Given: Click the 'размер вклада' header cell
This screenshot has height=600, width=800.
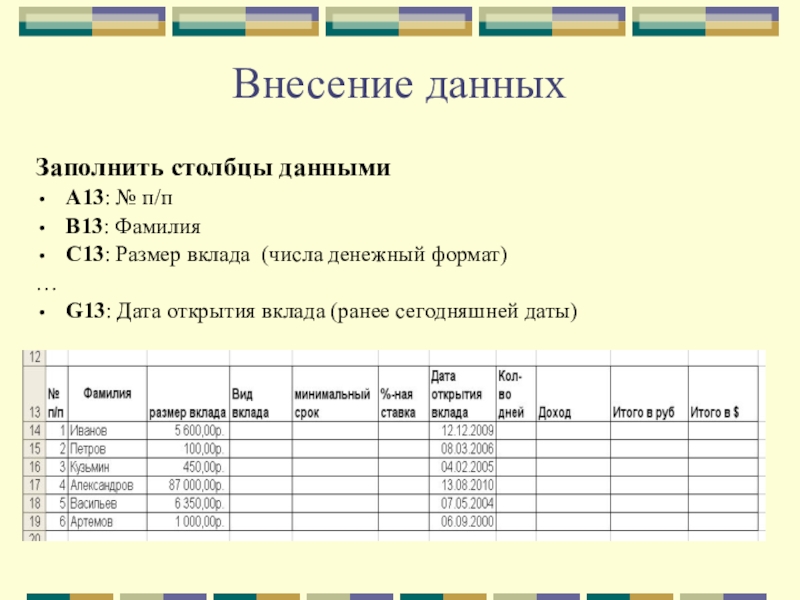Looking at the screenshot, I should [188, 393].
